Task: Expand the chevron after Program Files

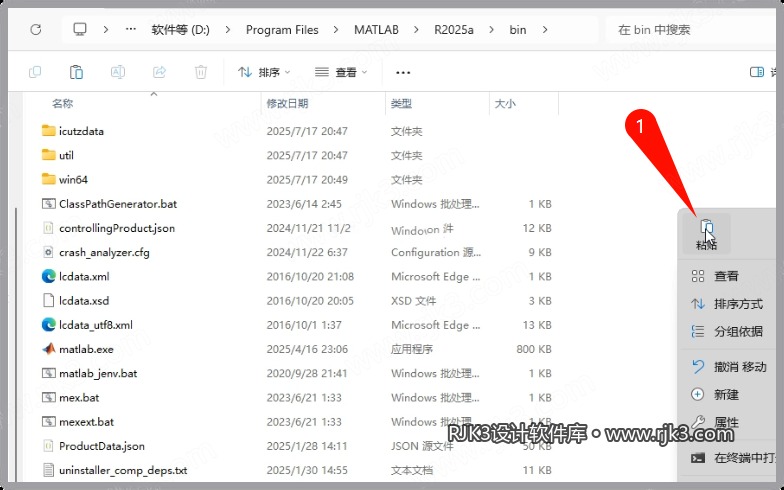Action: [x=336, y=30]
